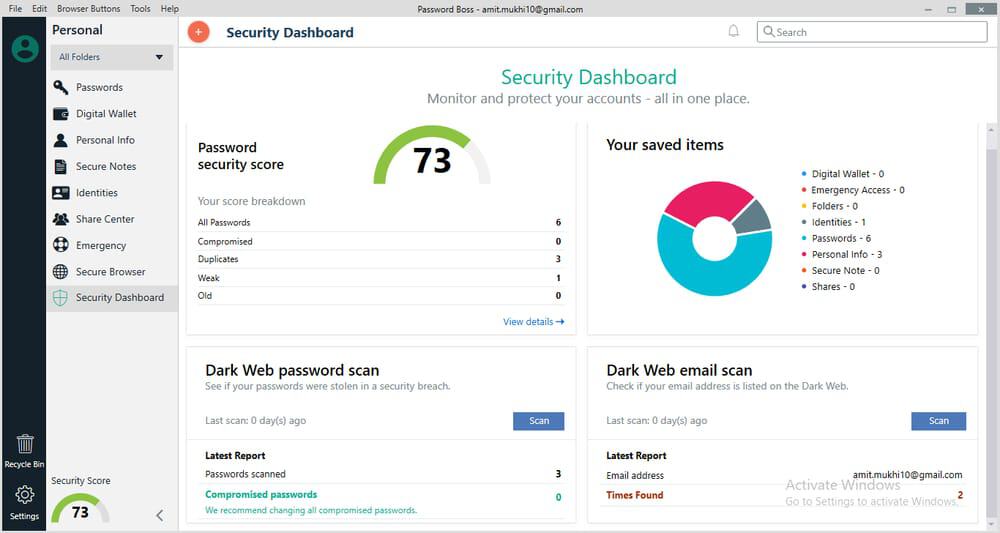
Task: Select Secure Notes in sidebar
Action: pos(106,166)
